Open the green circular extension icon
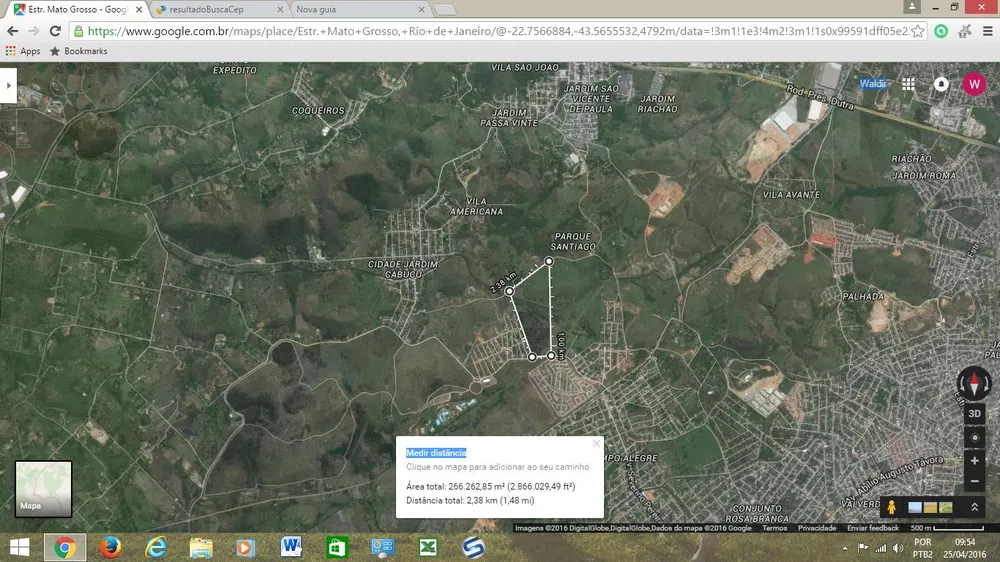 941,31
